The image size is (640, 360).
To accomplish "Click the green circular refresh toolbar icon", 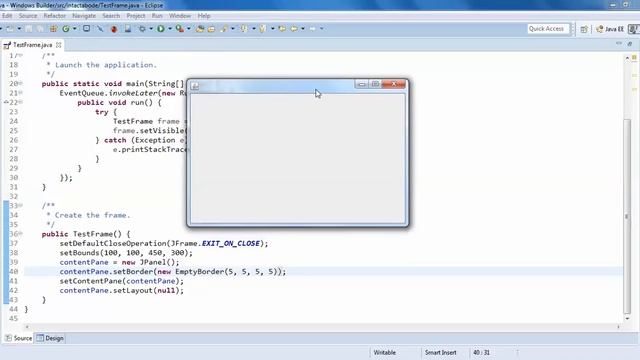I will [x=66, y=29].
